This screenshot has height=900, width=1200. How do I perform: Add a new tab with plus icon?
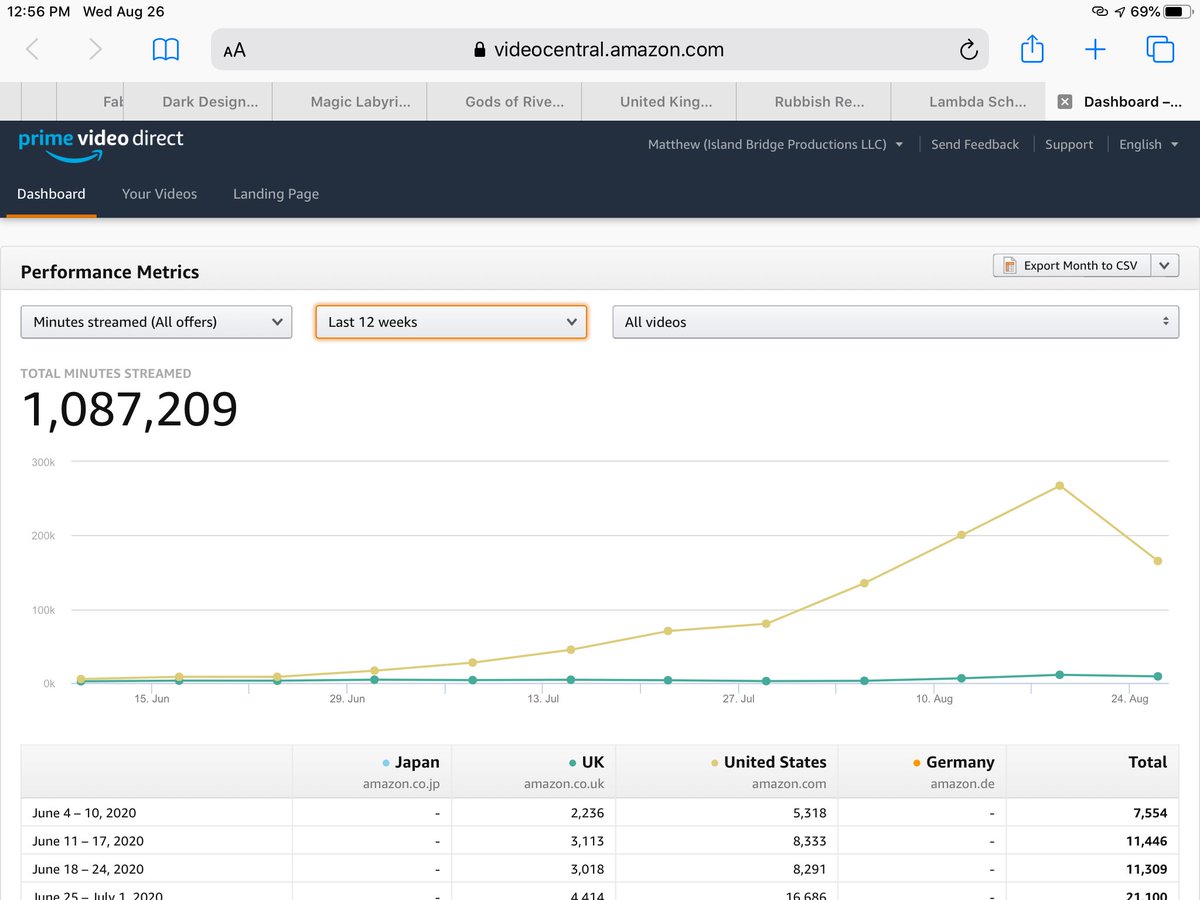(1095, 50)
